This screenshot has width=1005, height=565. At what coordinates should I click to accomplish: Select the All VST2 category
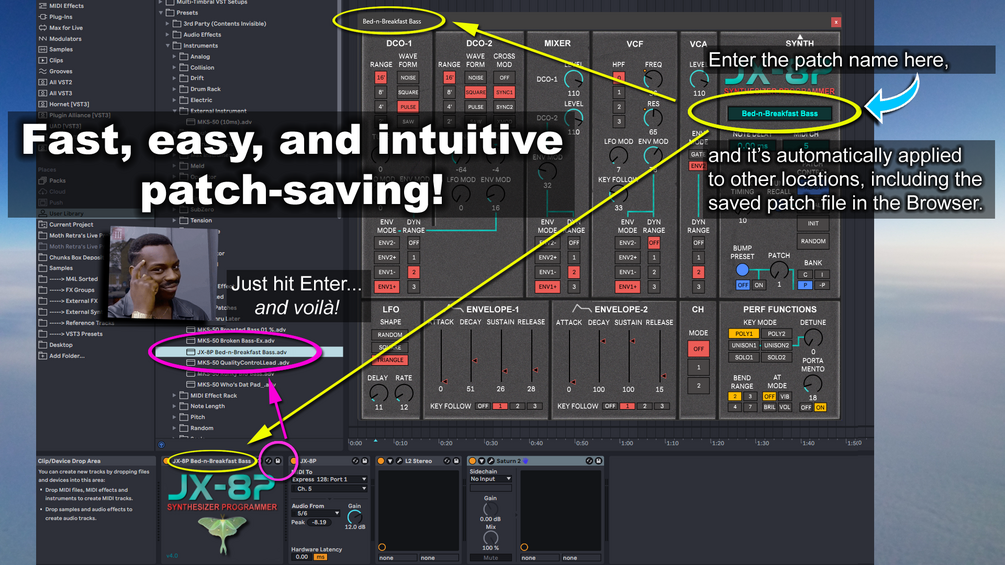56,82
